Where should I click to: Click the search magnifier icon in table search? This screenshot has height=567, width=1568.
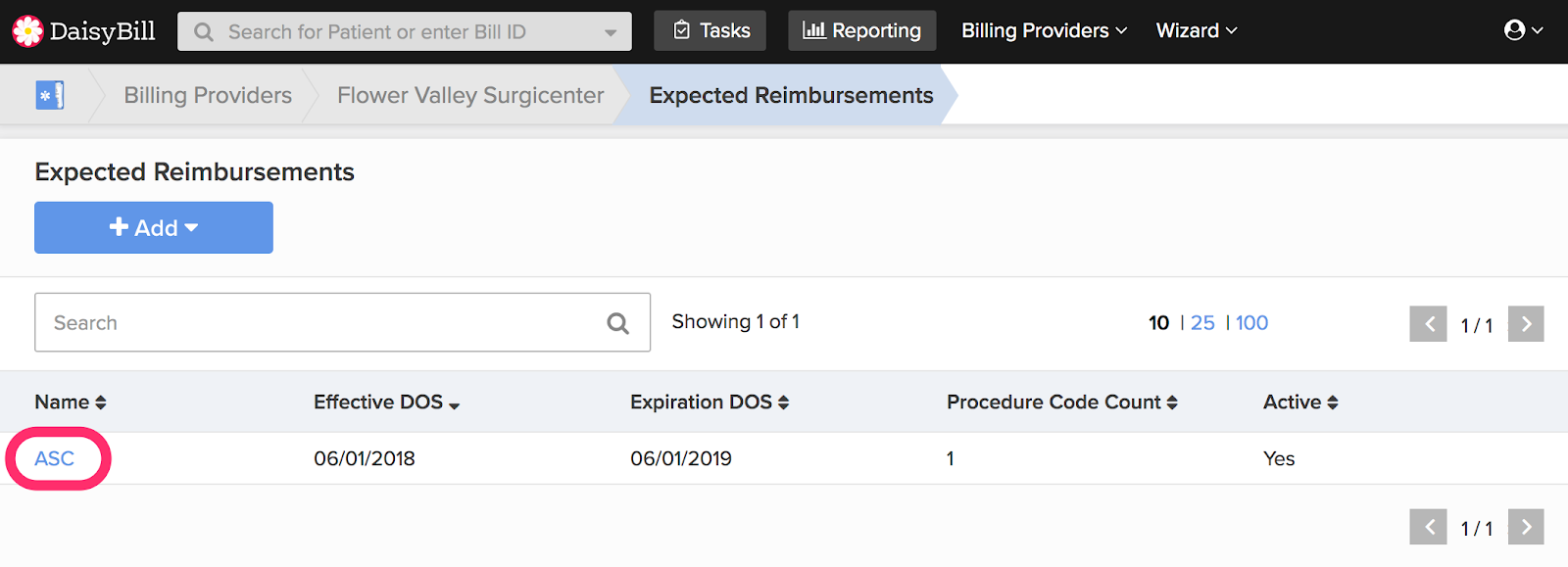click(x=617, y=323)
